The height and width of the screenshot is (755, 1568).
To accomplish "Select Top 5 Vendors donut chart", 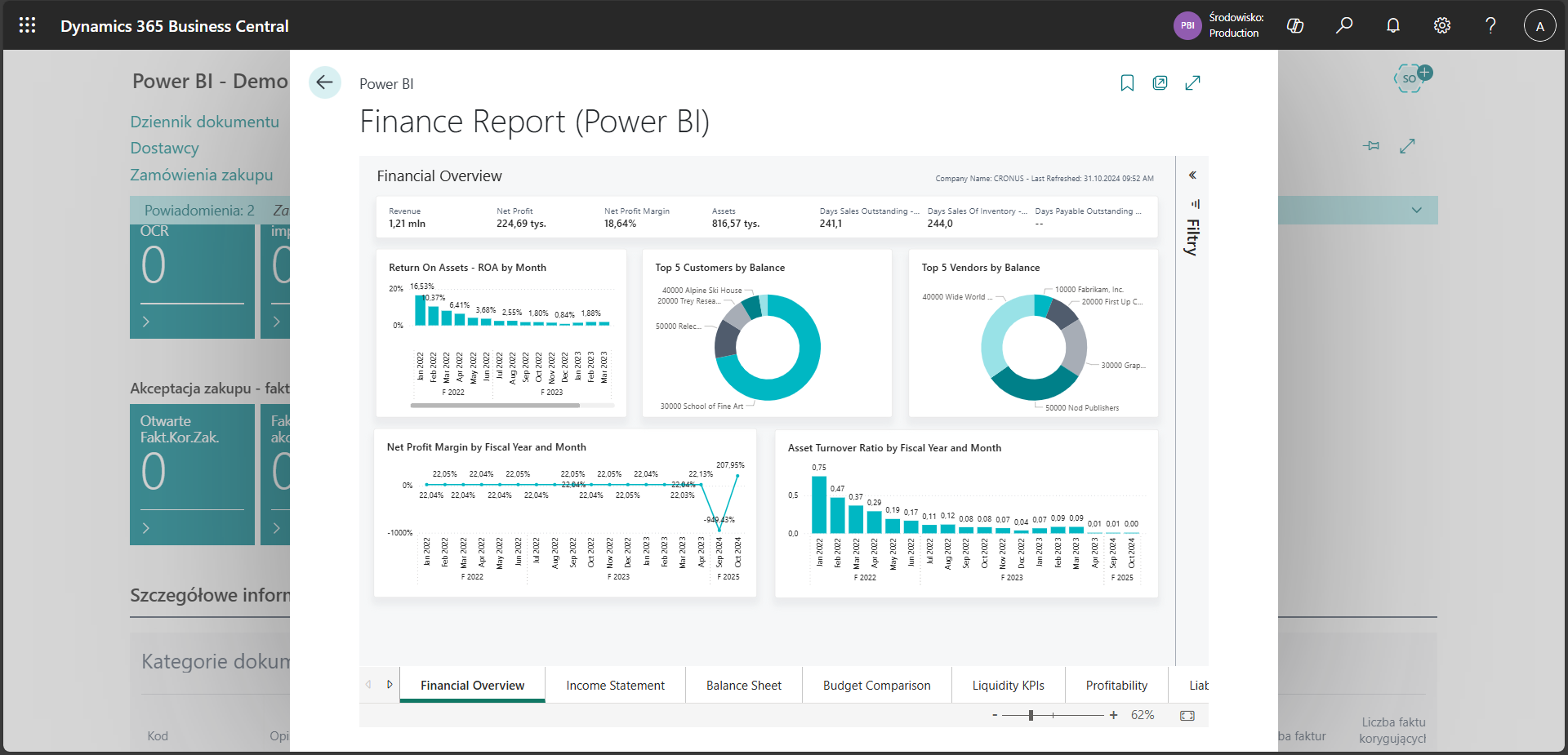I will pos(1034,347).
